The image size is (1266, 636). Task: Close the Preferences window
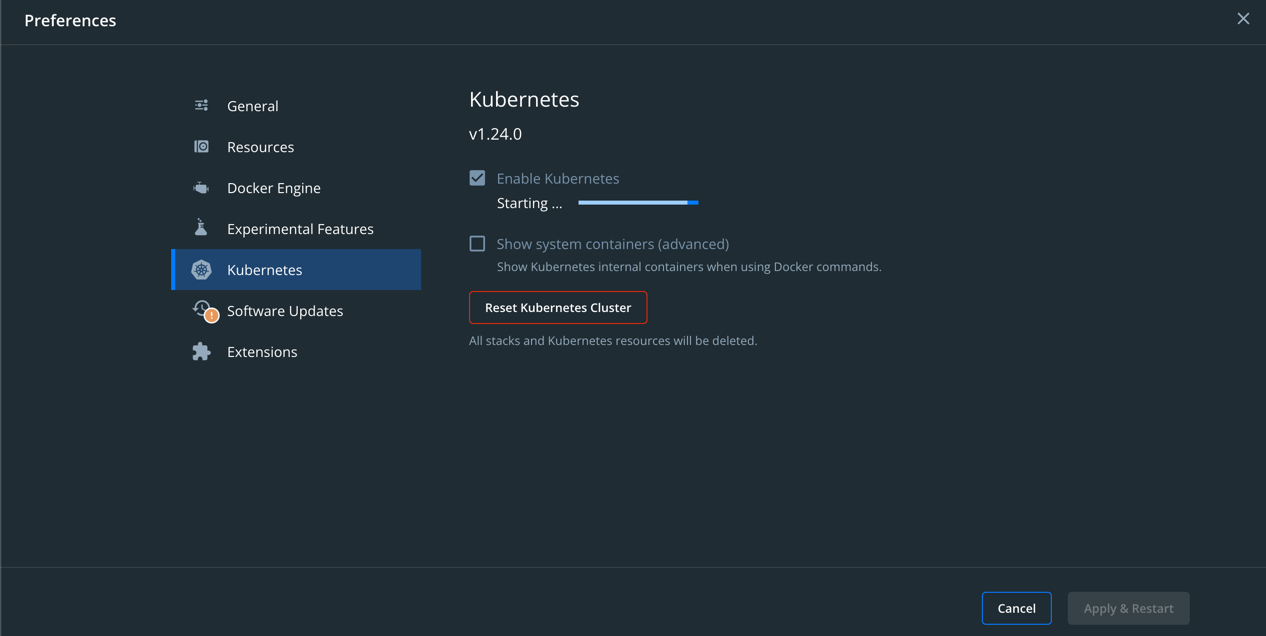click(1243, 19)
